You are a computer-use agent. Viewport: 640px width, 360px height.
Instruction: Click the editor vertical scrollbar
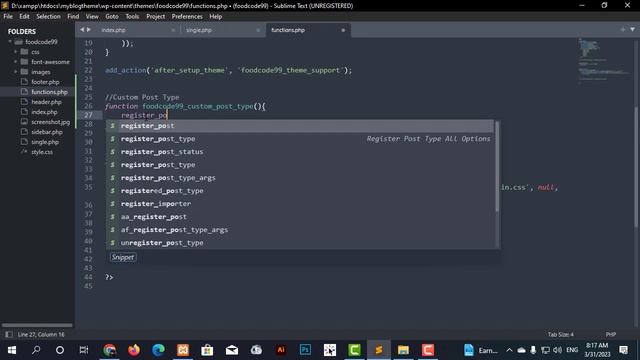pos(636,167)
